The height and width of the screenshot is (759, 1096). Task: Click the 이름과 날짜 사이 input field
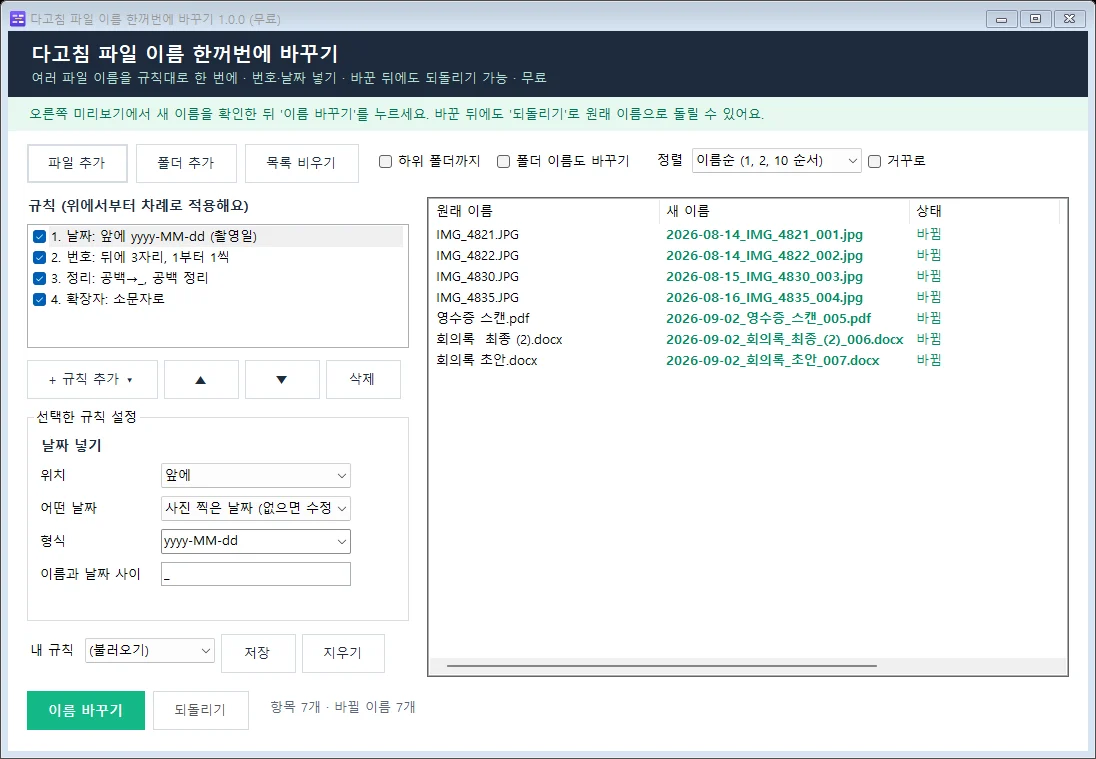(x=256, y=574)
